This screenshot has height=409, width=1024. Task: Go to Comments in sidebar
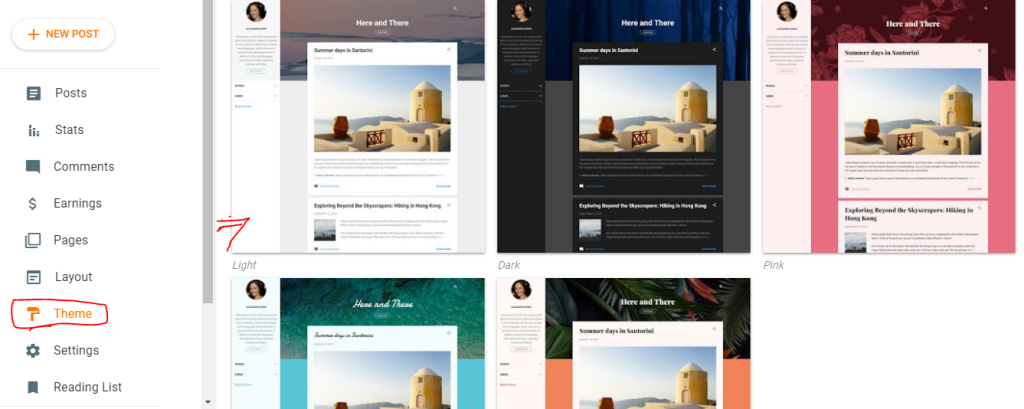coord(84,167)
